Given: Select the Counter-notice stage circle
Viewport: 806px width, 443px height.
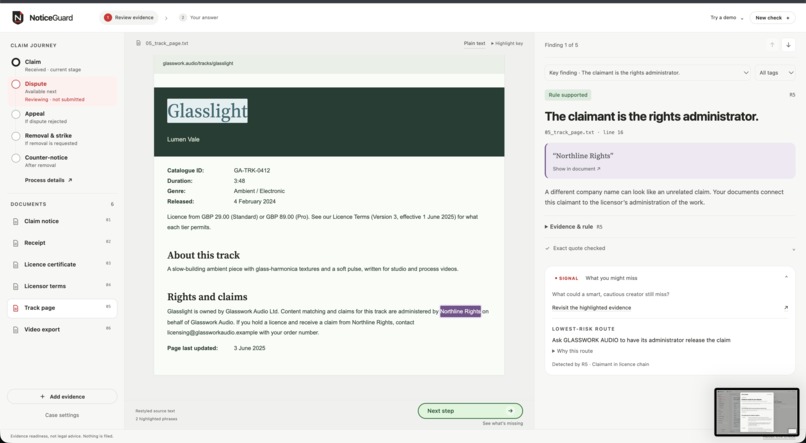Looking at the screenshot, I should [16, 158].
